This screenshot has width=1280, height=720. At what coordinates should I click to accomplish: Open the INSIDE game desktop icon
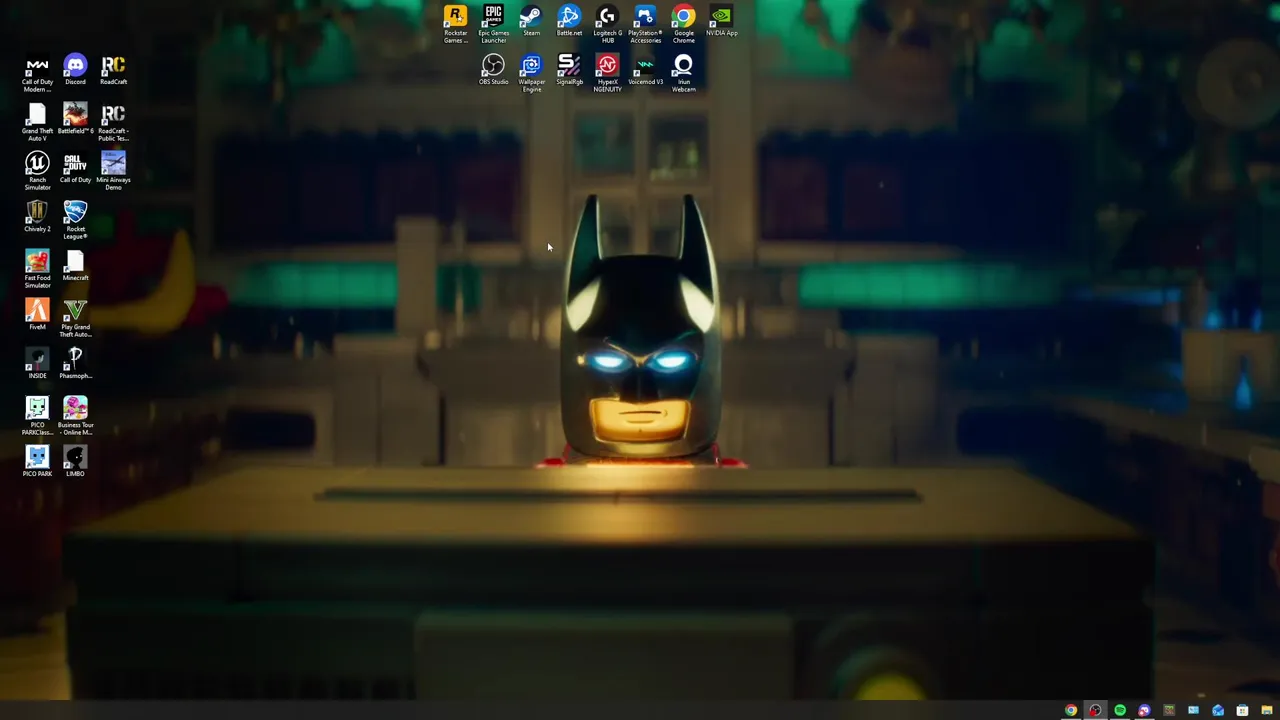(x=37, y=364)
